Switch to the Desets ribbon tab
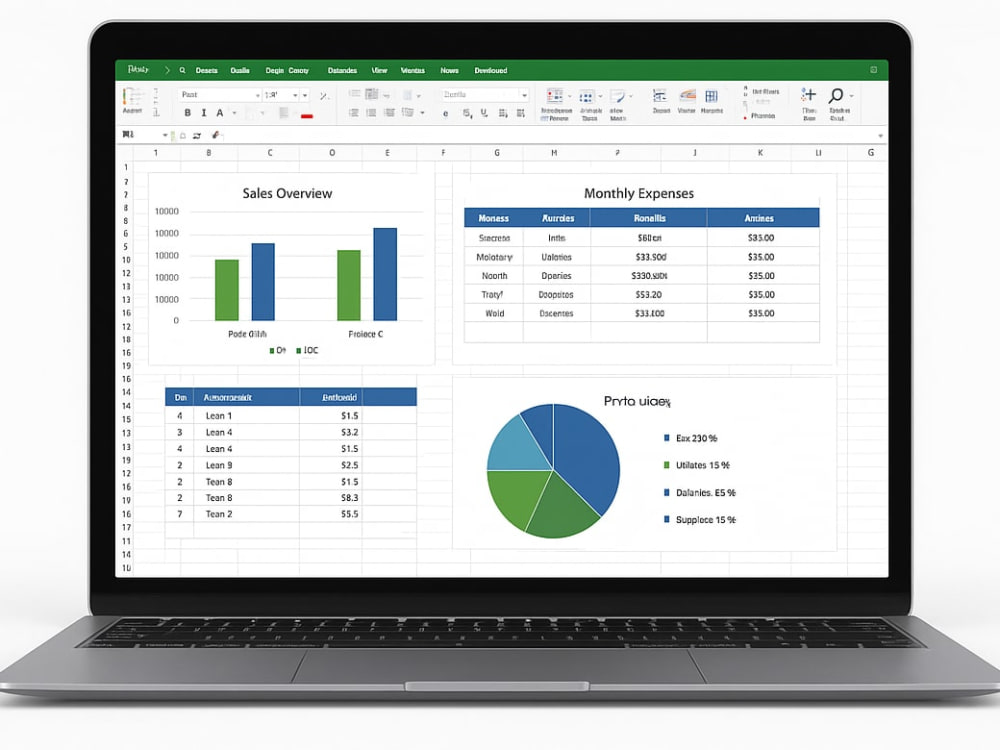 point(207,71)
